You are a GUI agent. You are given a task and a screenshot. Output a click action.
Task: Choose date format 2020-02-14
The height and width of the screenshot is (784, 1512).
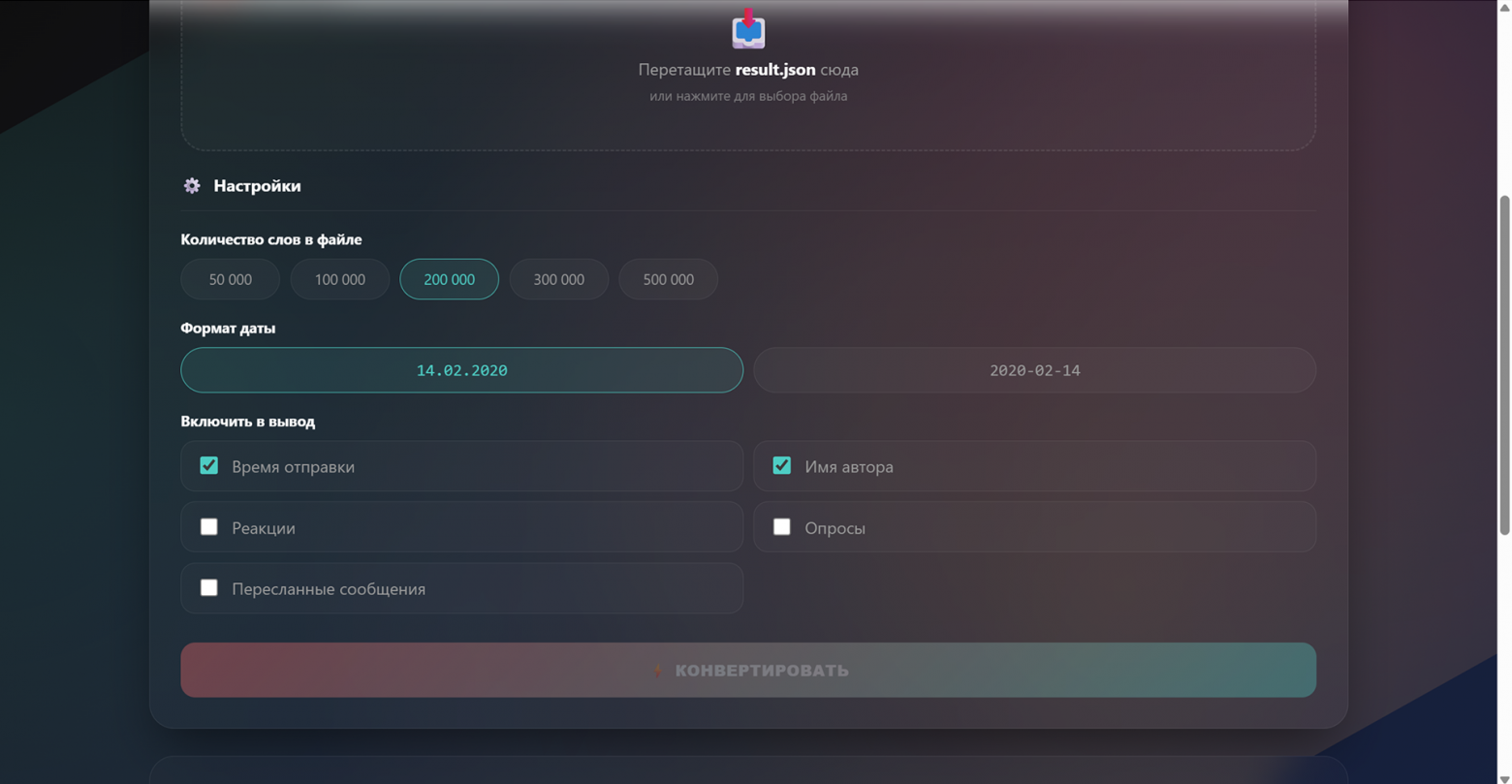[x=1035, y=370]
